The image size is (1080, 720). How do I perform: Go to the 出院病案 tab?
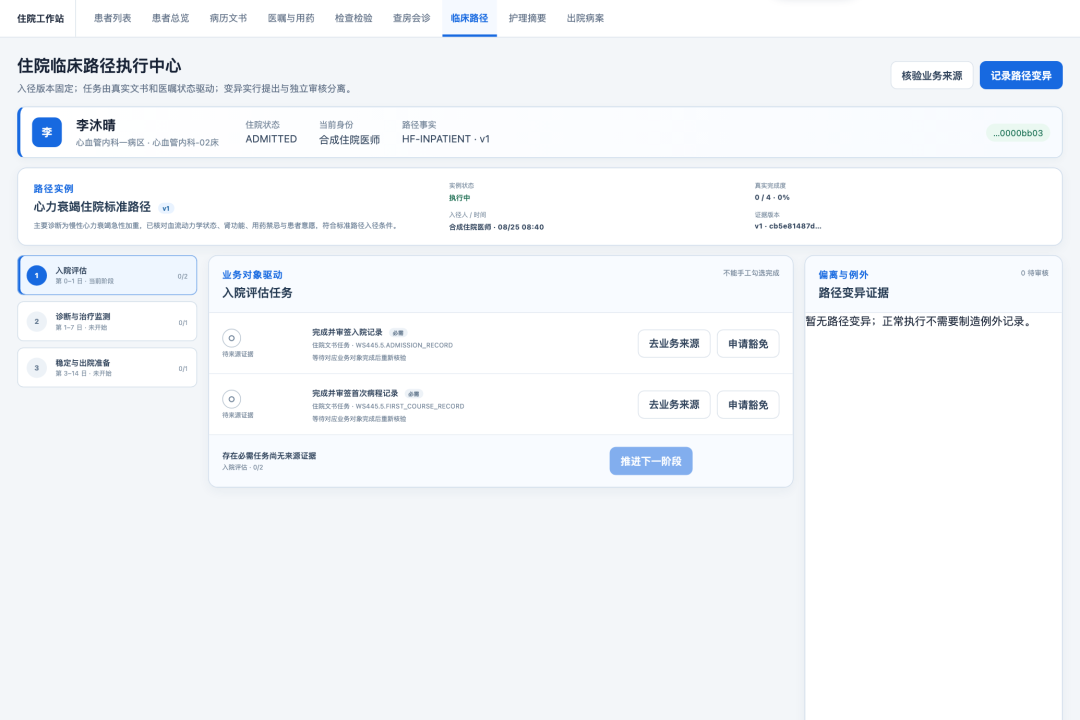coord(585,19)
